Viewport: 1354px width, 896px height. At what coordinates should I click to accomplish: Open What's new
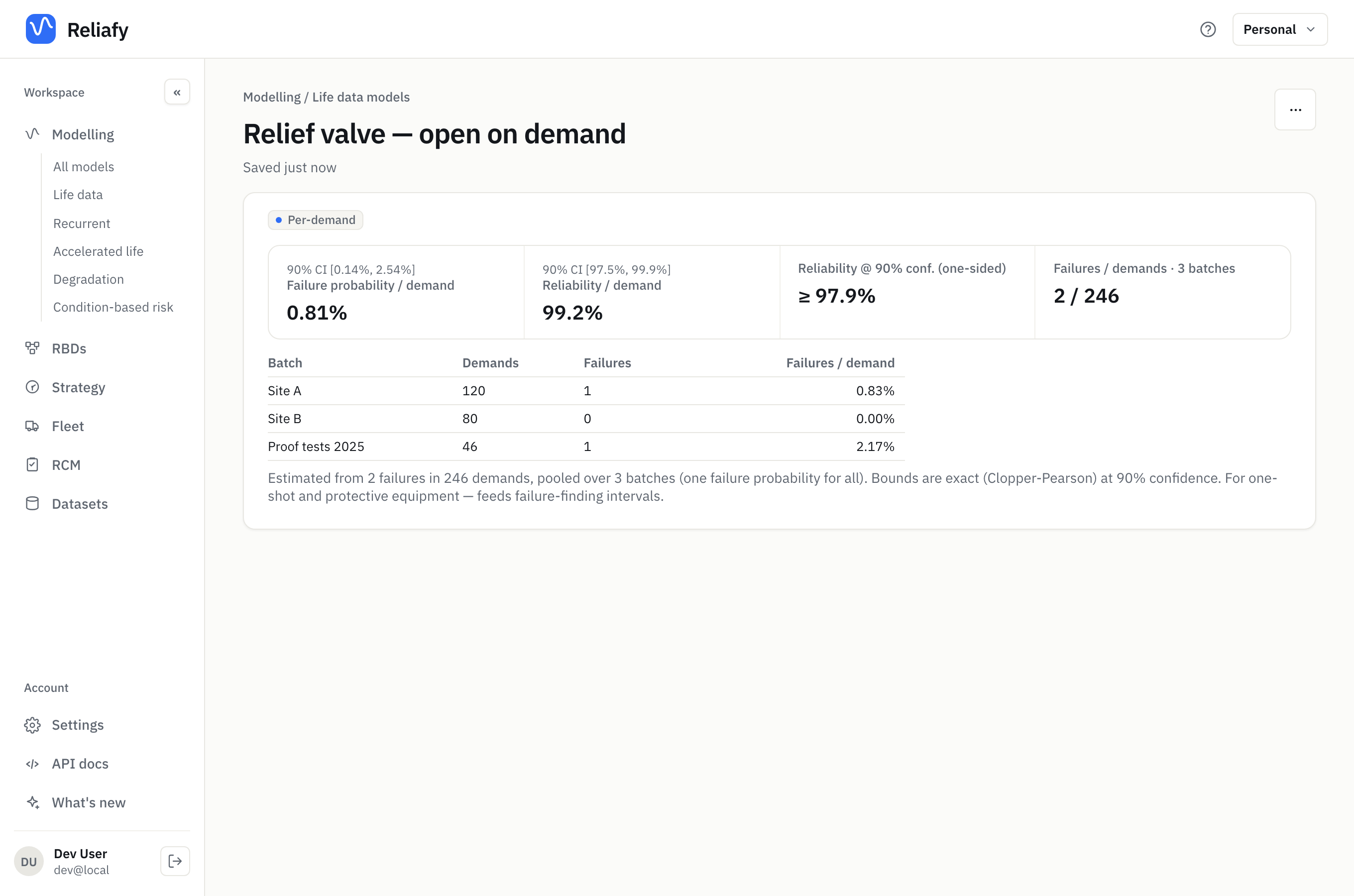point(89,802)
